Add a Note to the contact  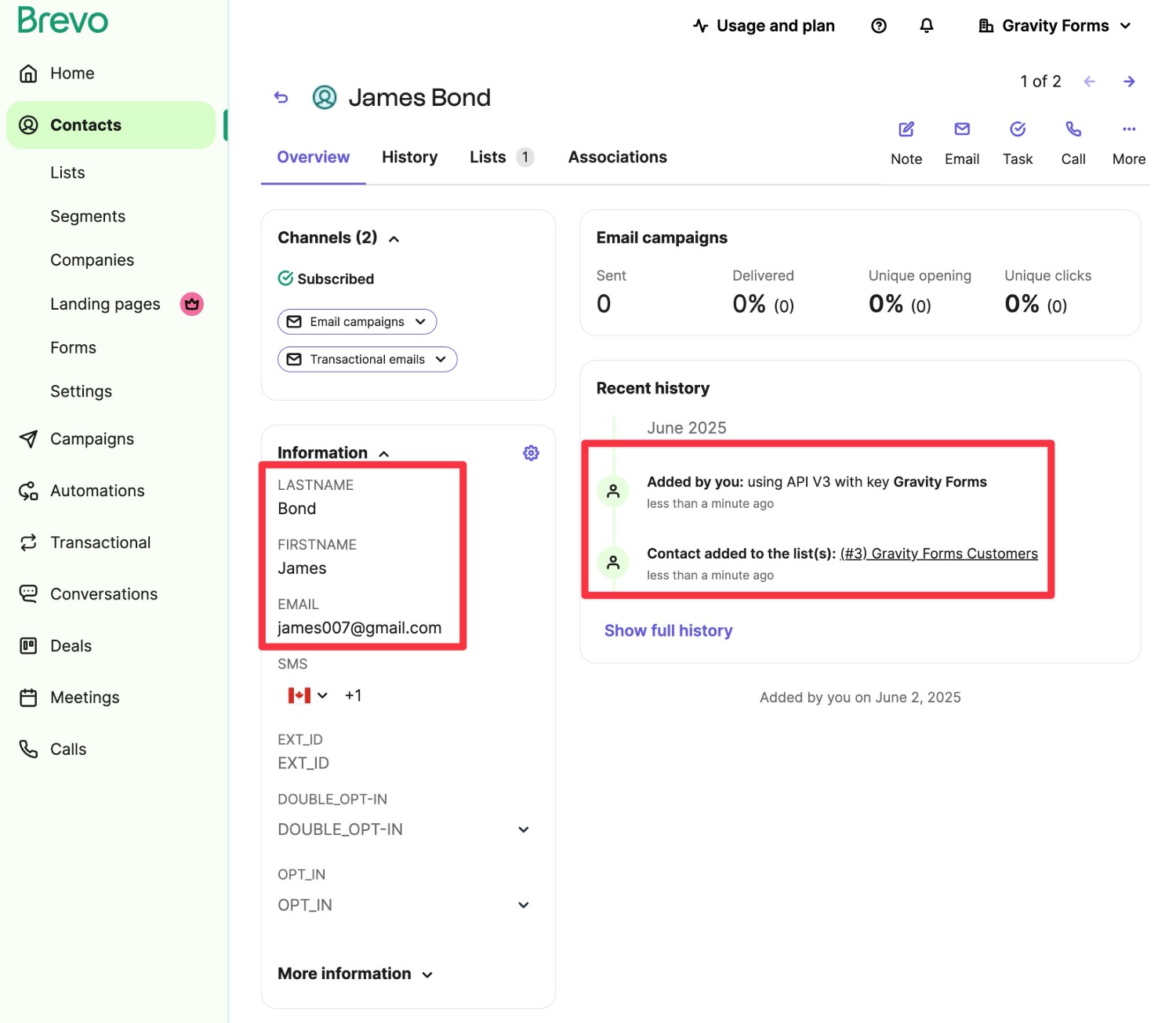tap(906, 143)
